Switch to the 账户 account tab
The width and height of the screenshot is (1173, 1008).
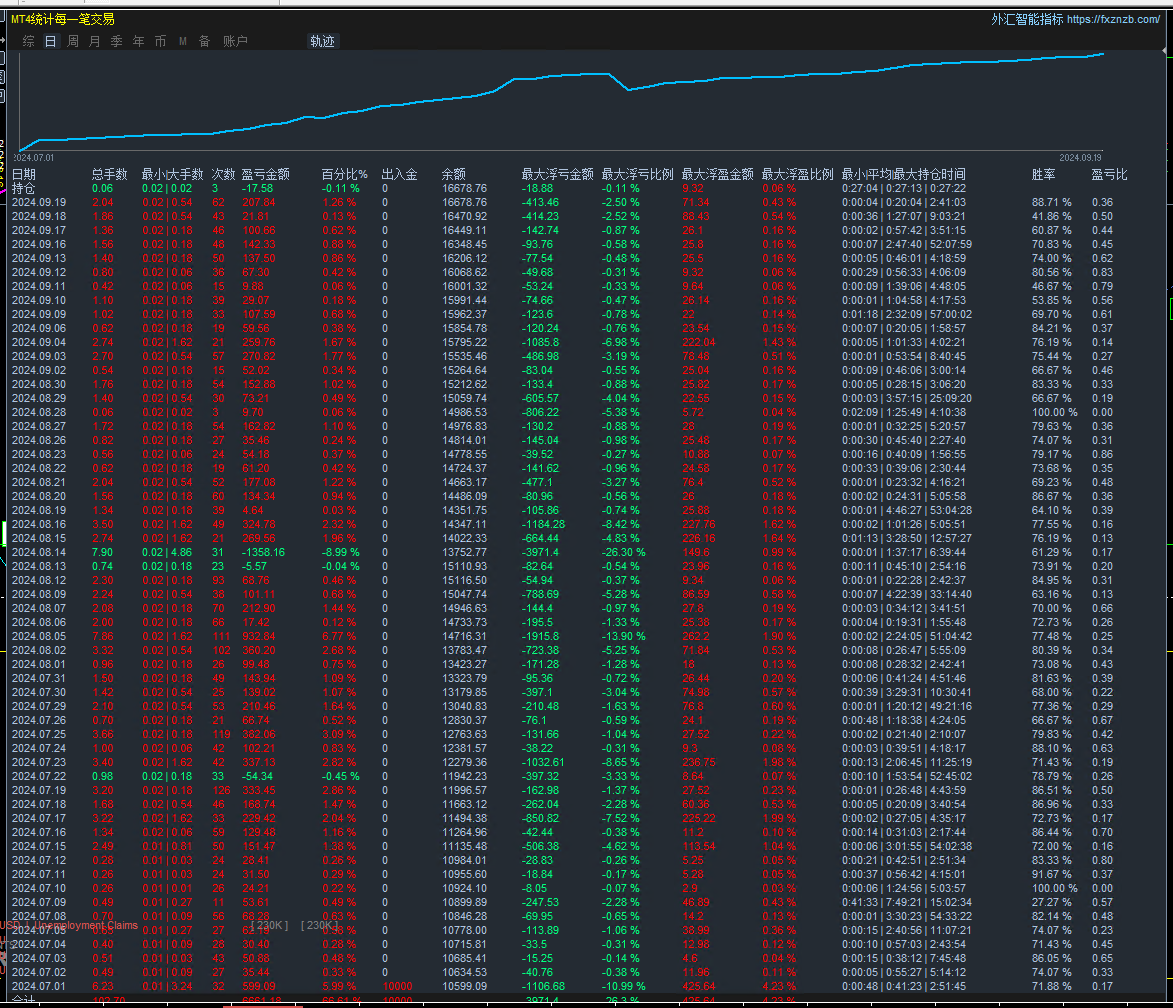point(235,41)
